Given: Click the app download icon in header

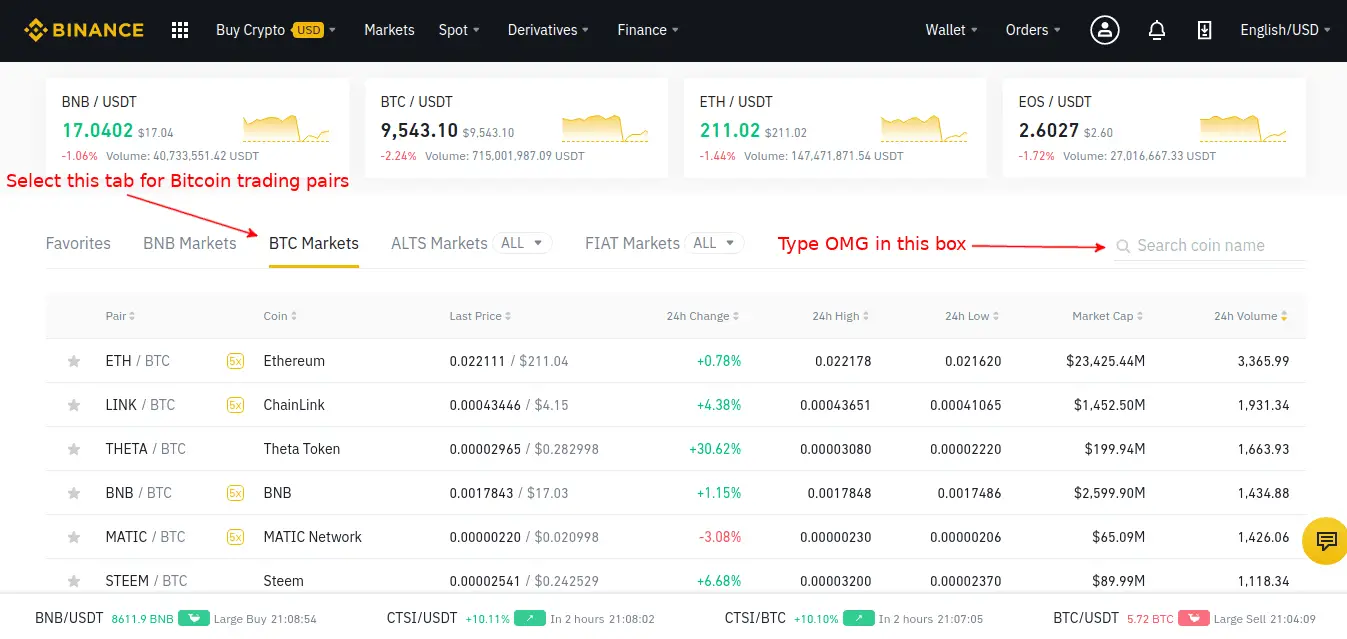Looking at the screenshot, I should coord(1205,30).
